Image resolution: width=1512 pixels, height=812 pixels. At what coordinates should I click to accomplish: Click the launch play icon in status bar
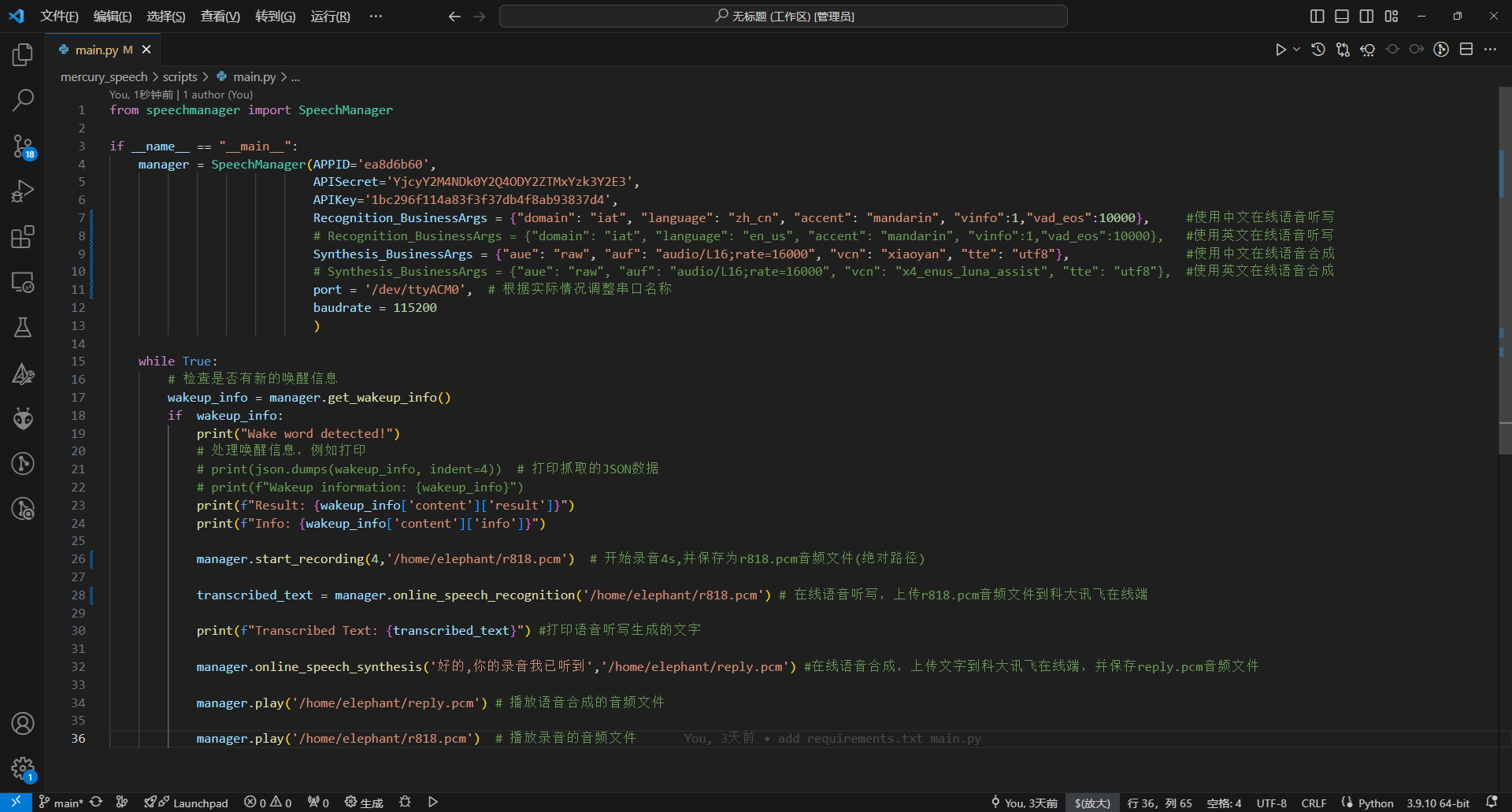(433, 803)
